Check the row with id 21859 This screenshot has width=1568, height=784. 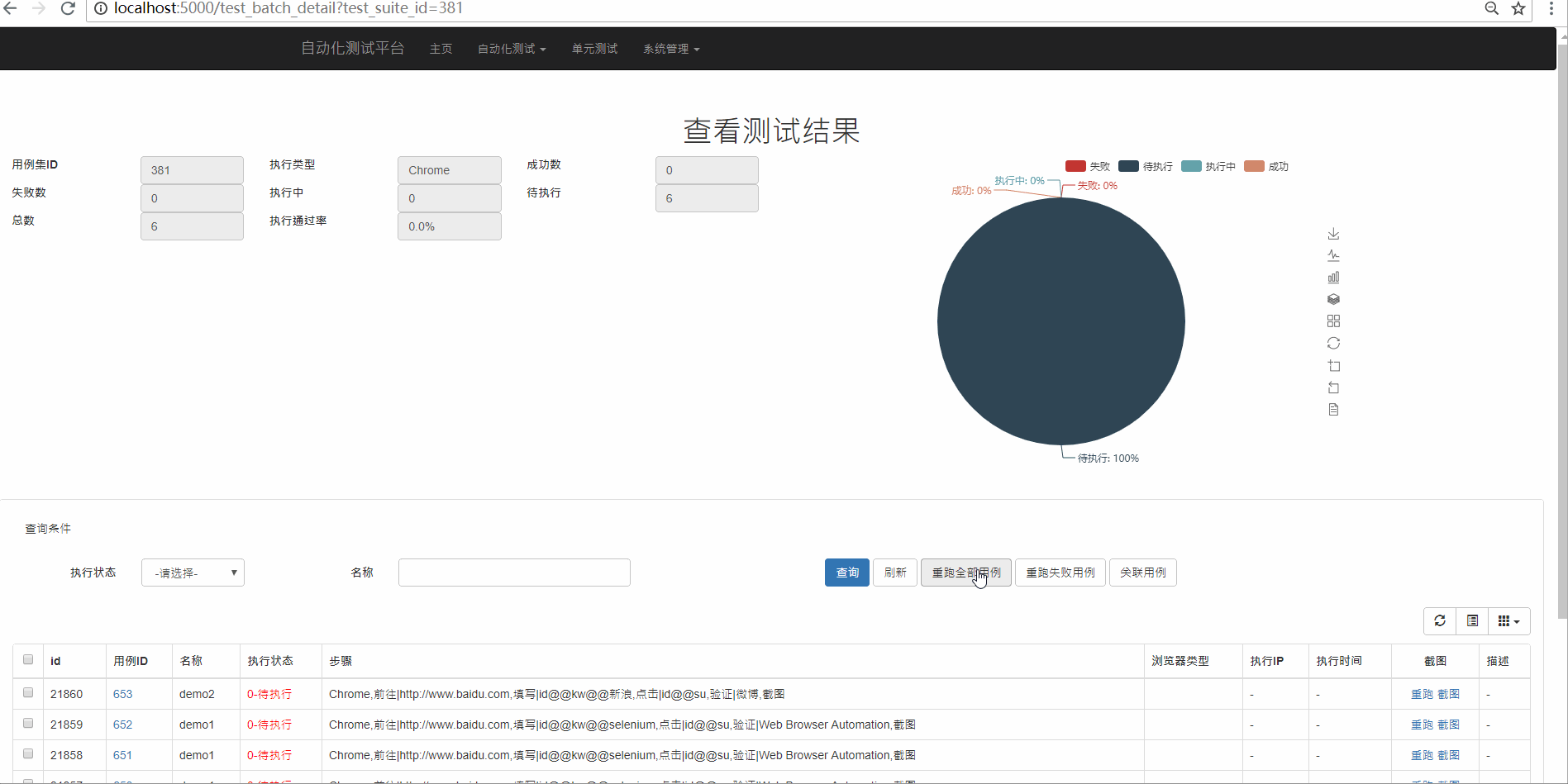(x=28, y=723)
